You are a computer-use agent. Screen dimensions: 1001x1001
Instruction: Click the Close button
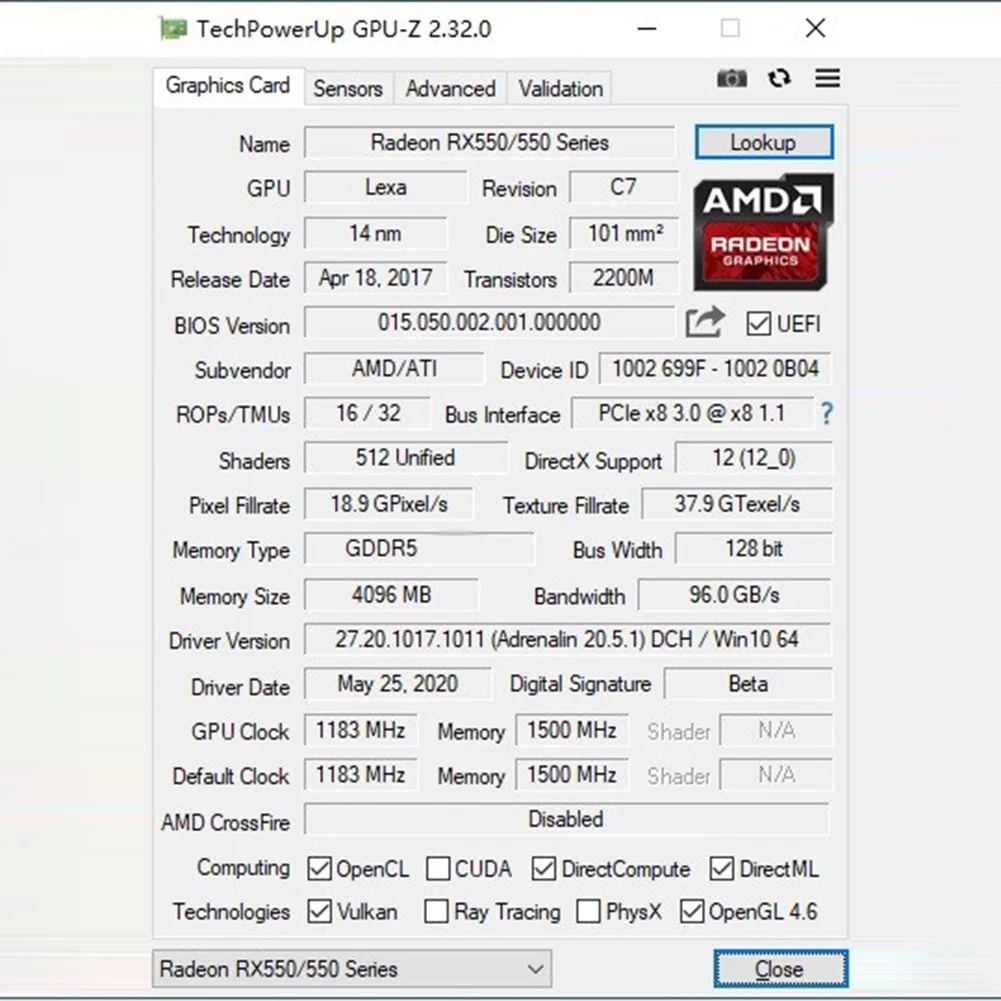pos(780,968)
